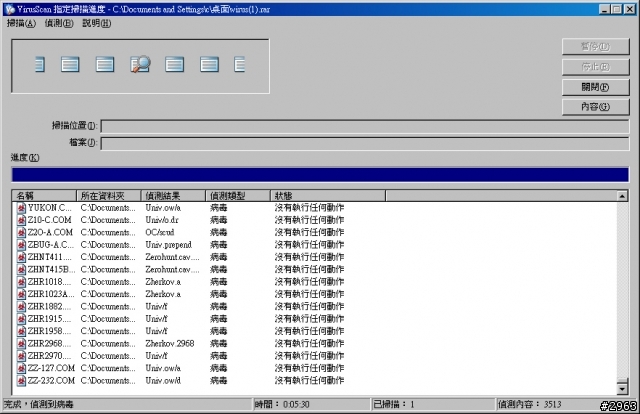Open the 掃描(A) menu
The height and width of the screenshot is (414, 640).
pos(21,23)
